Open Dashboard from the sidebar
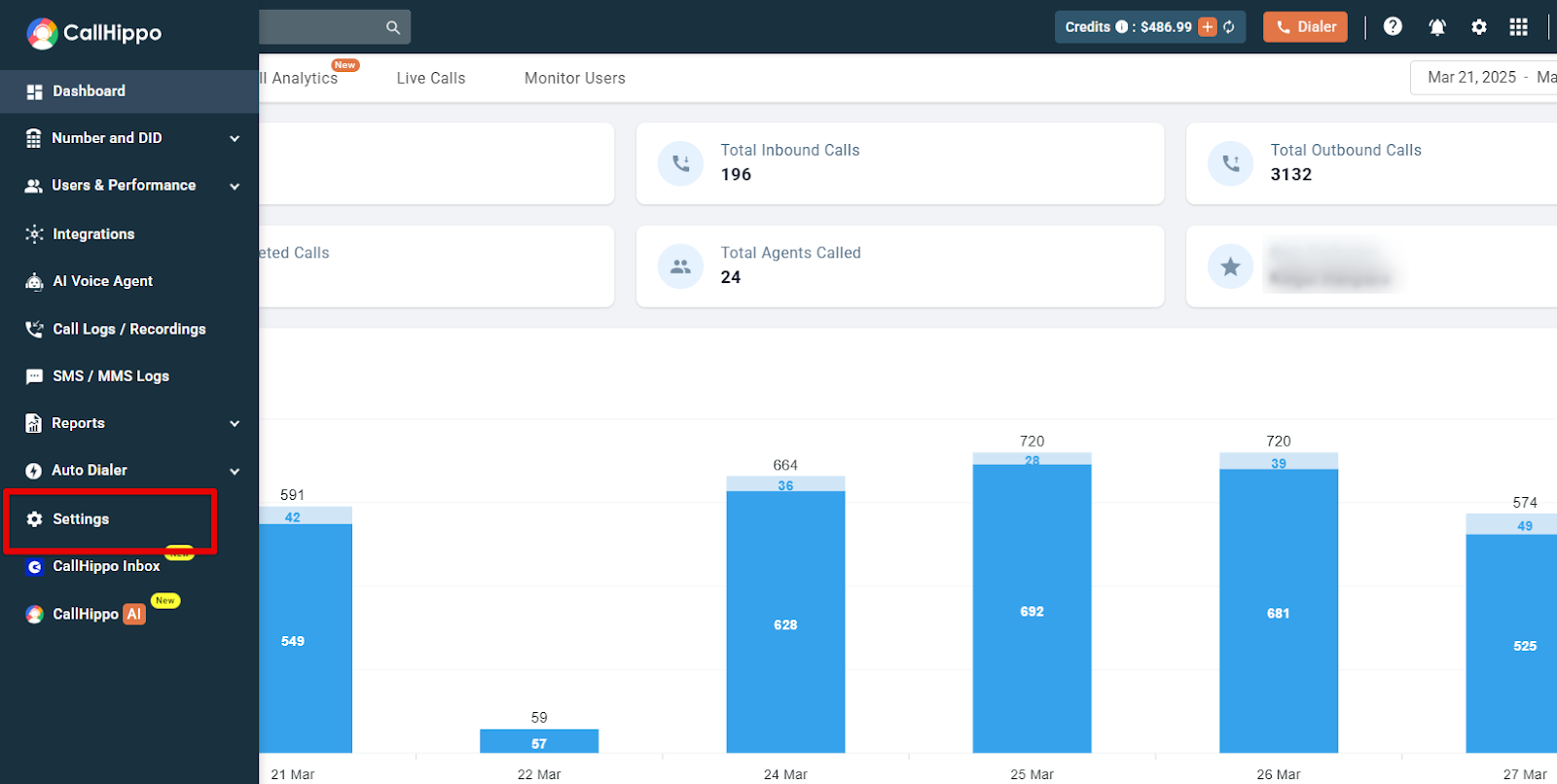This screenshot has height=784, width=1557. pyautogui.click(x=129, y=91)
